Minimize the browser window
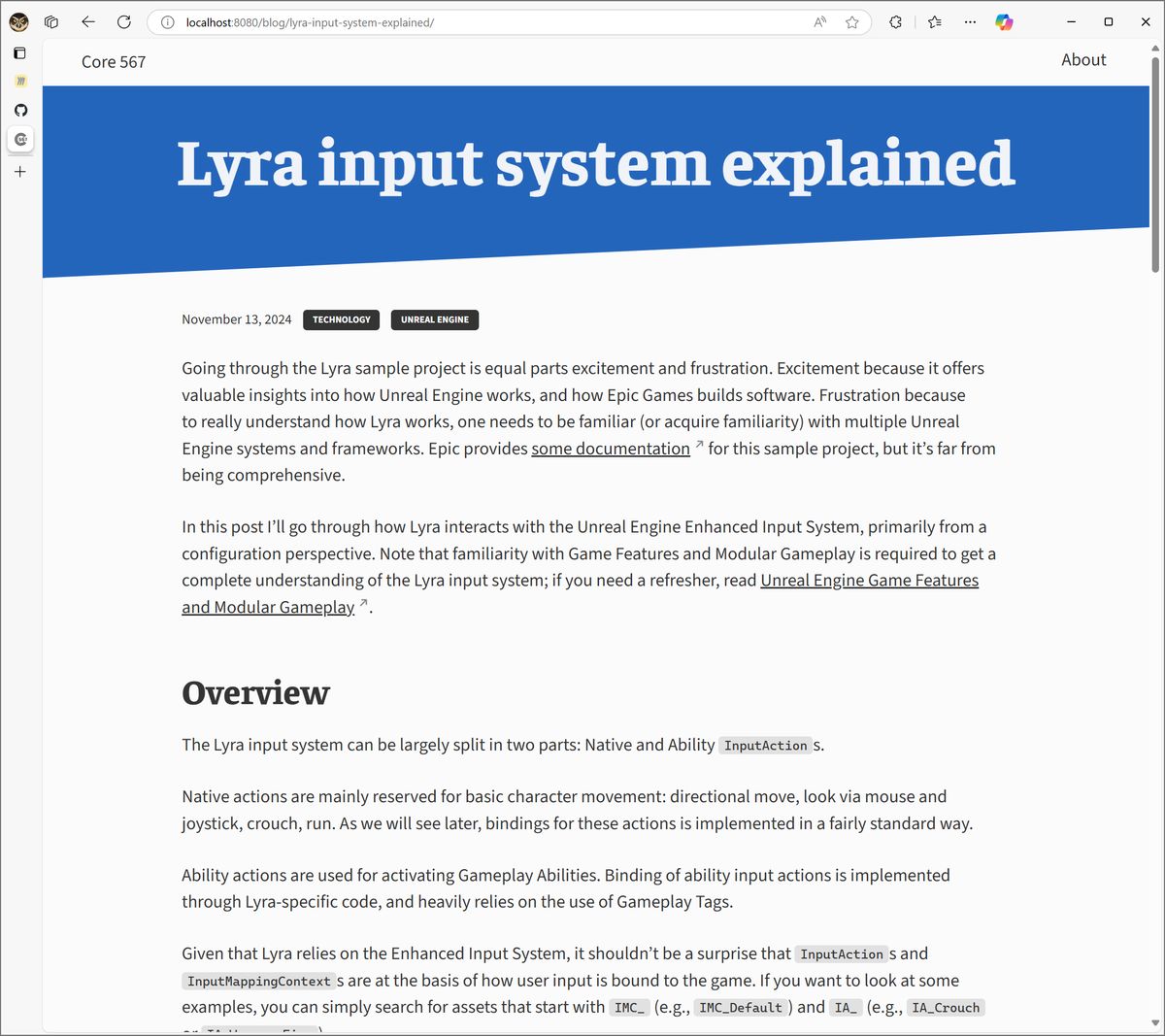Viewport: 1165px width, 1036px height. point(1072,21)
